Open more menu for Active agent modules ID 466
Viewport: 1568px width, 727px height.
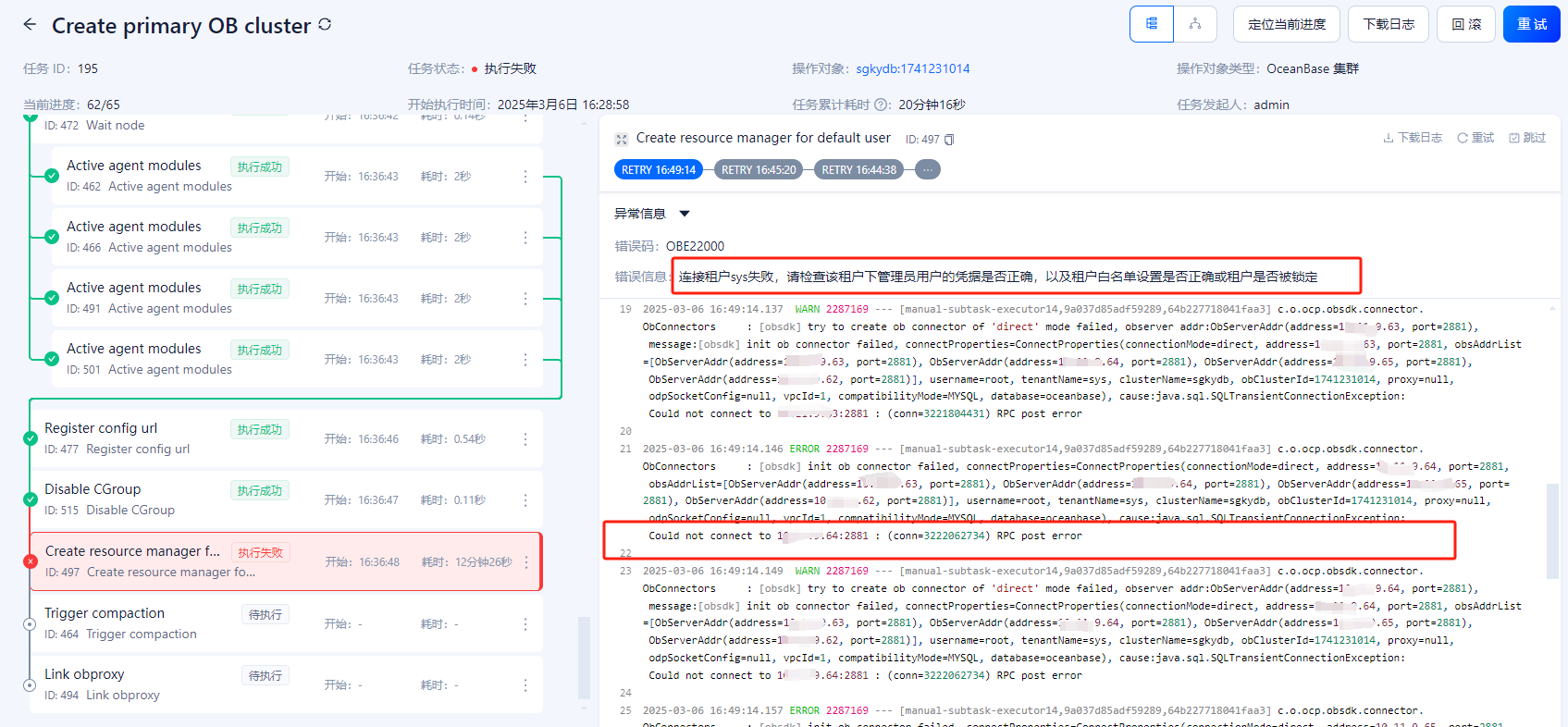point(525,238)
